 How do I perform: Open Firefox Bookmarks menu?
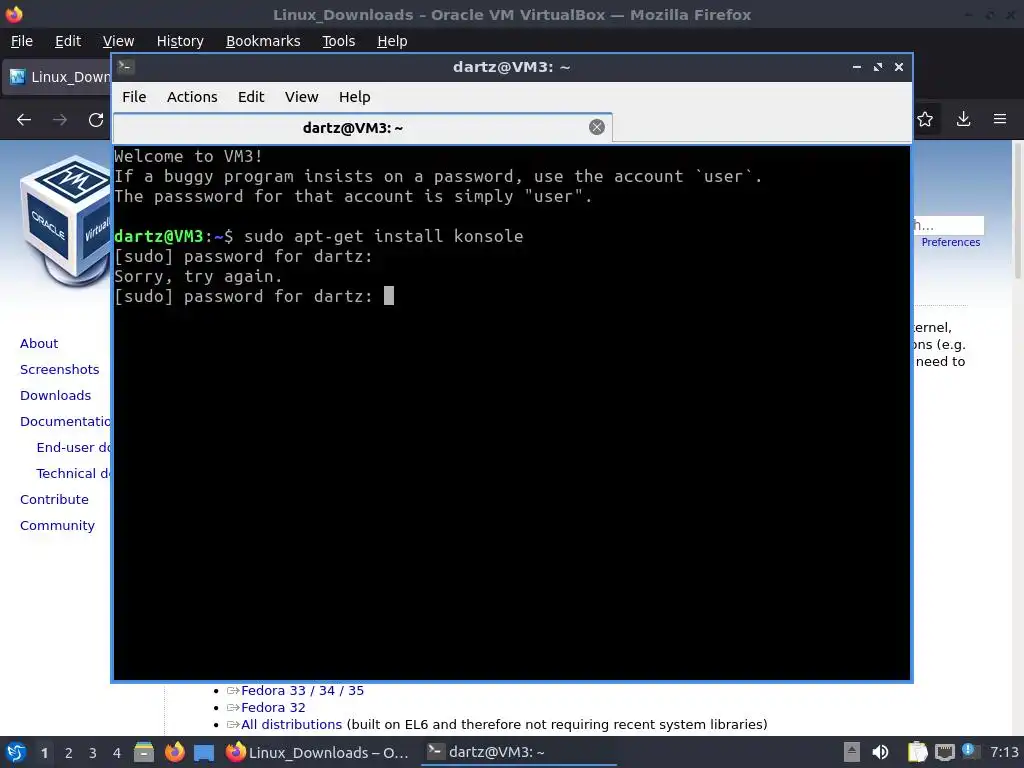(x=263, y=41)
